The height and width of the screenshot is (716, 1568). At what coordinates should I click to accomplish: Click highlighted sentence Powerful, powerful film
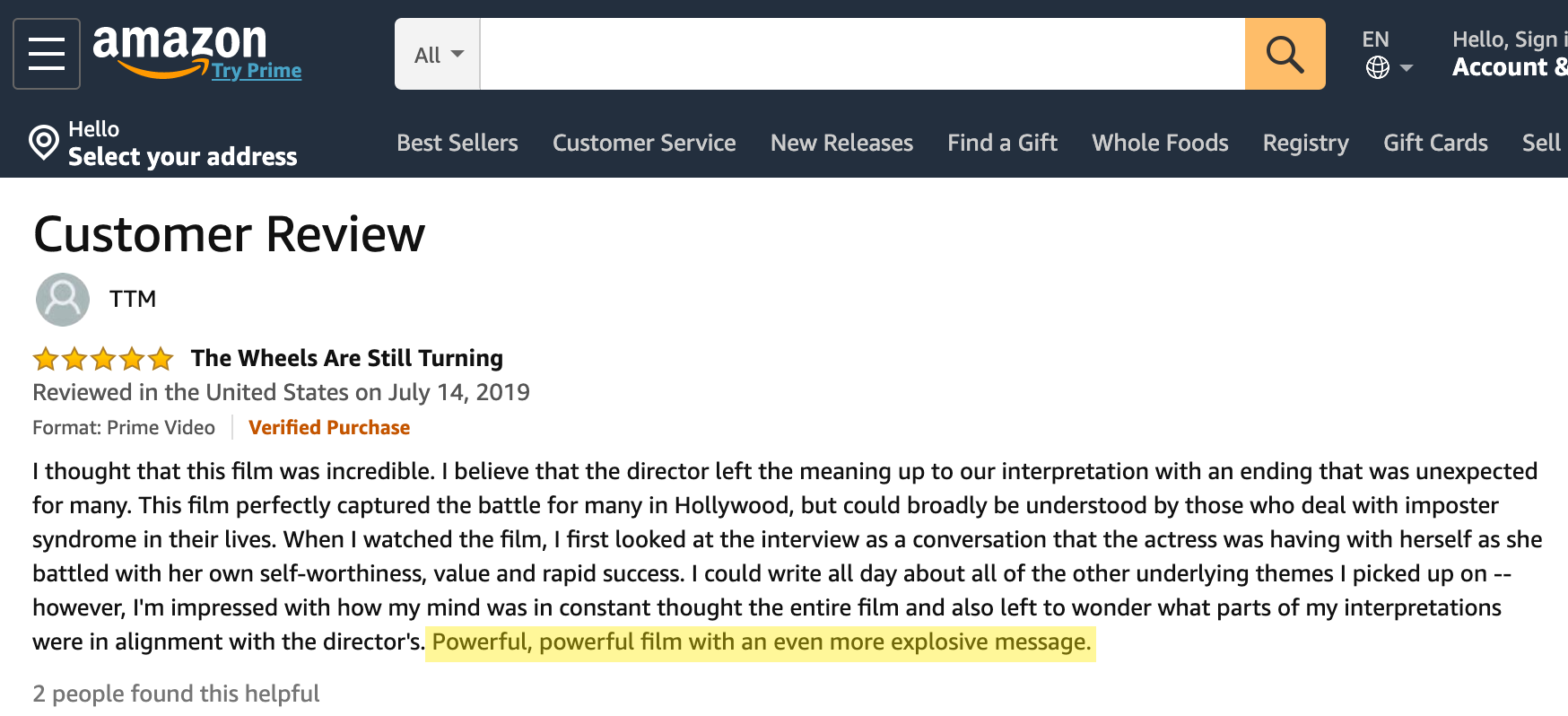coord(761,642)
